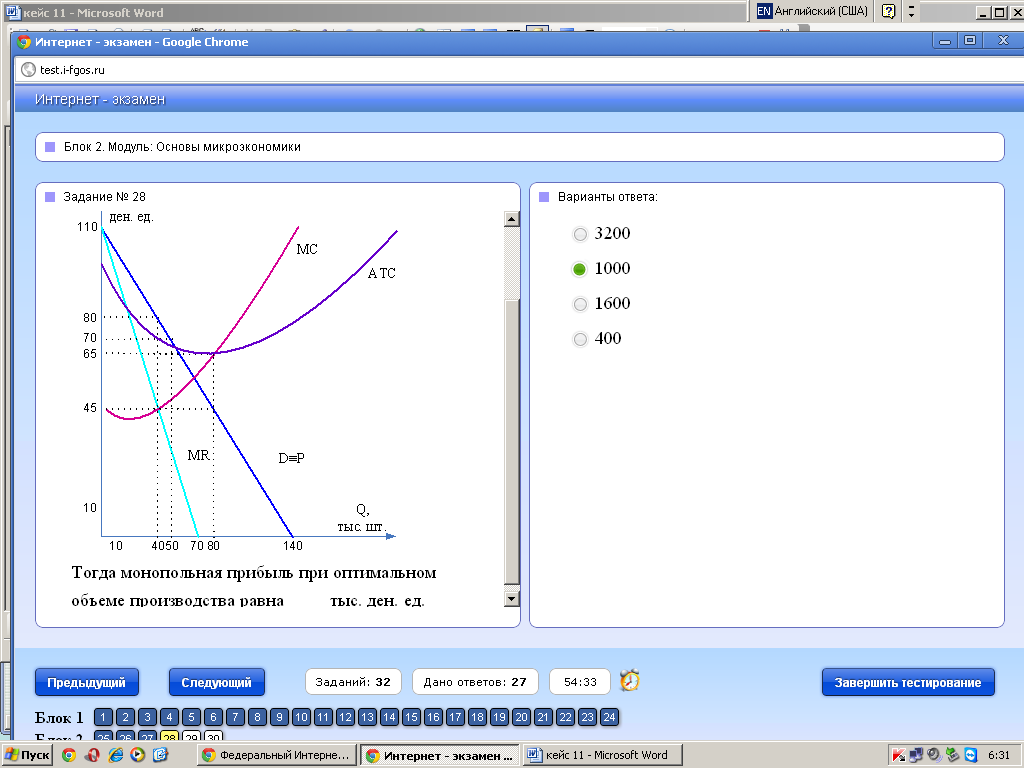Click the Дано ответов: 27 counter
The image size is (1024, 768).
[475, 682]
